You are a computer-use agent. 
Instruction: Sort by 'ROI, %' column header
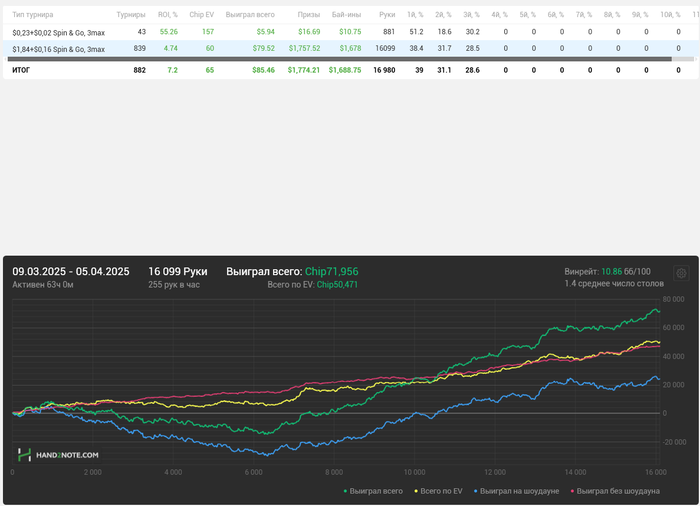pos(167,15)
